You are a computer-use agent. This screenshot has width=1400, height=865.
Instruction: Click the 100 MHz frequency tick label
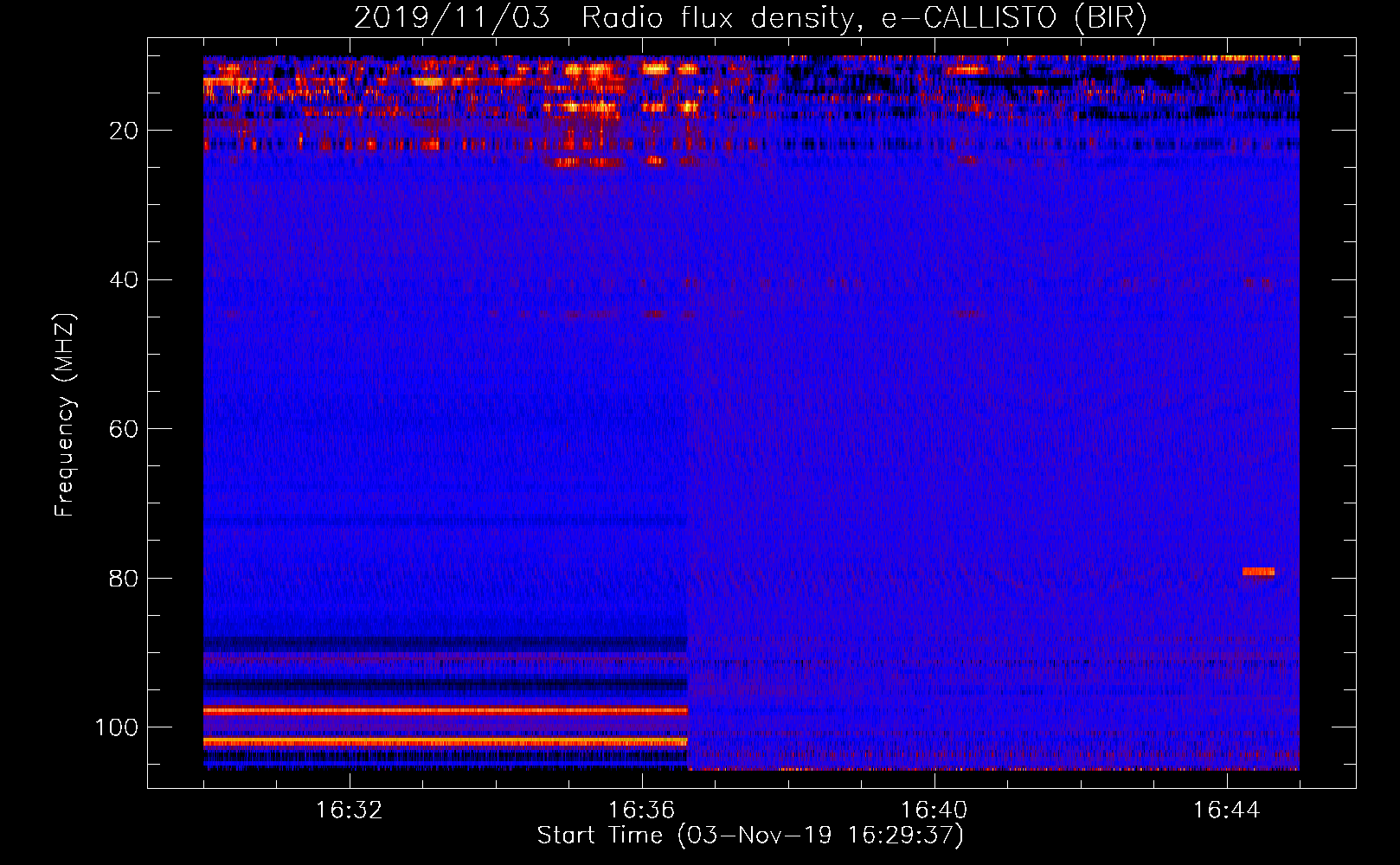pyautogui.click(x=117, y=727)
